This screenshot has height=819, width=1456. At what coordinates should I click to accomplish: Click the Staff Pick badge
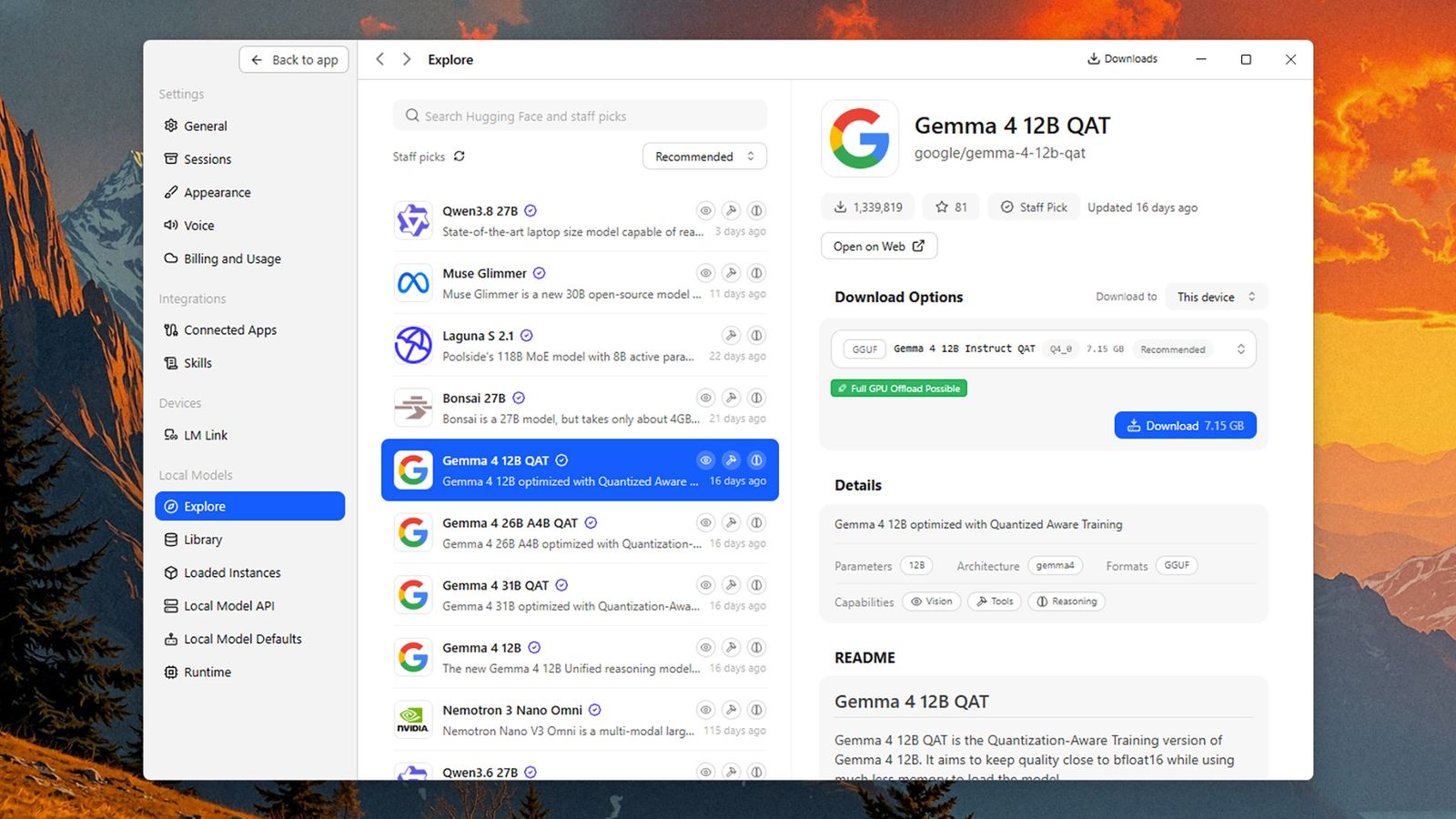(x=1034, y=207)
